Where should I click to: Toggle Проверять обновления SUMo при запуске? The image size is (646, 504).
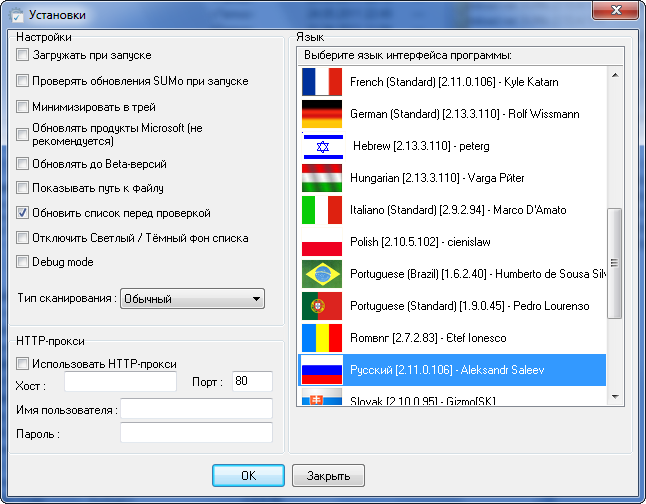click(x=22, y=80)
